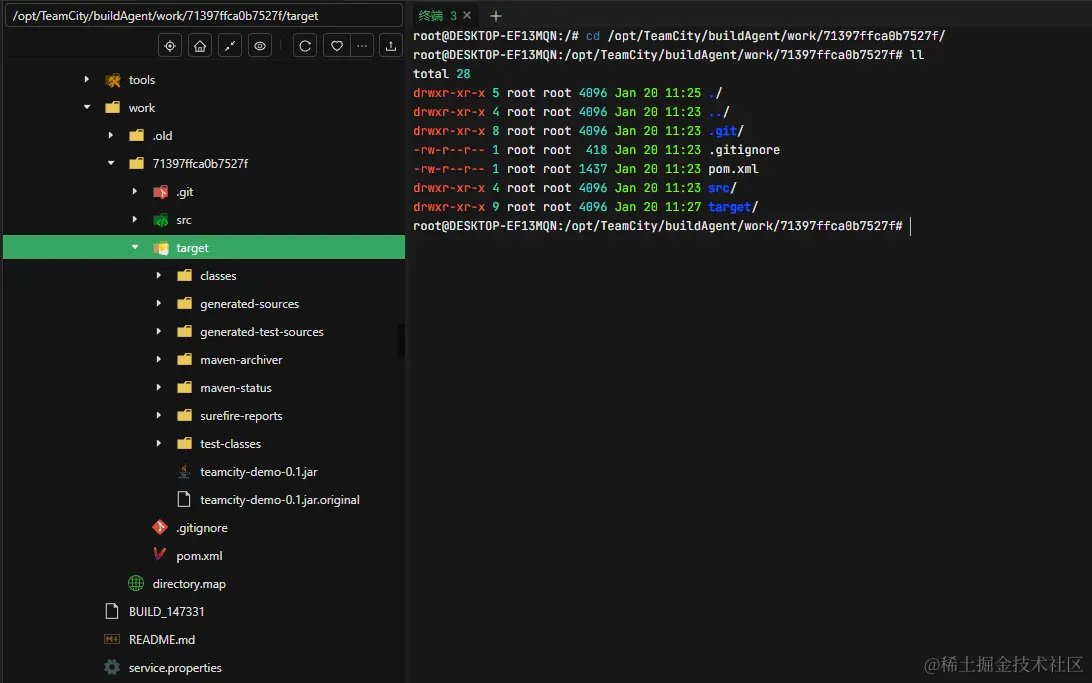Refresh the file tree
The height and width of the screenshot is (683, 1092).
click(x=305, y=46)
